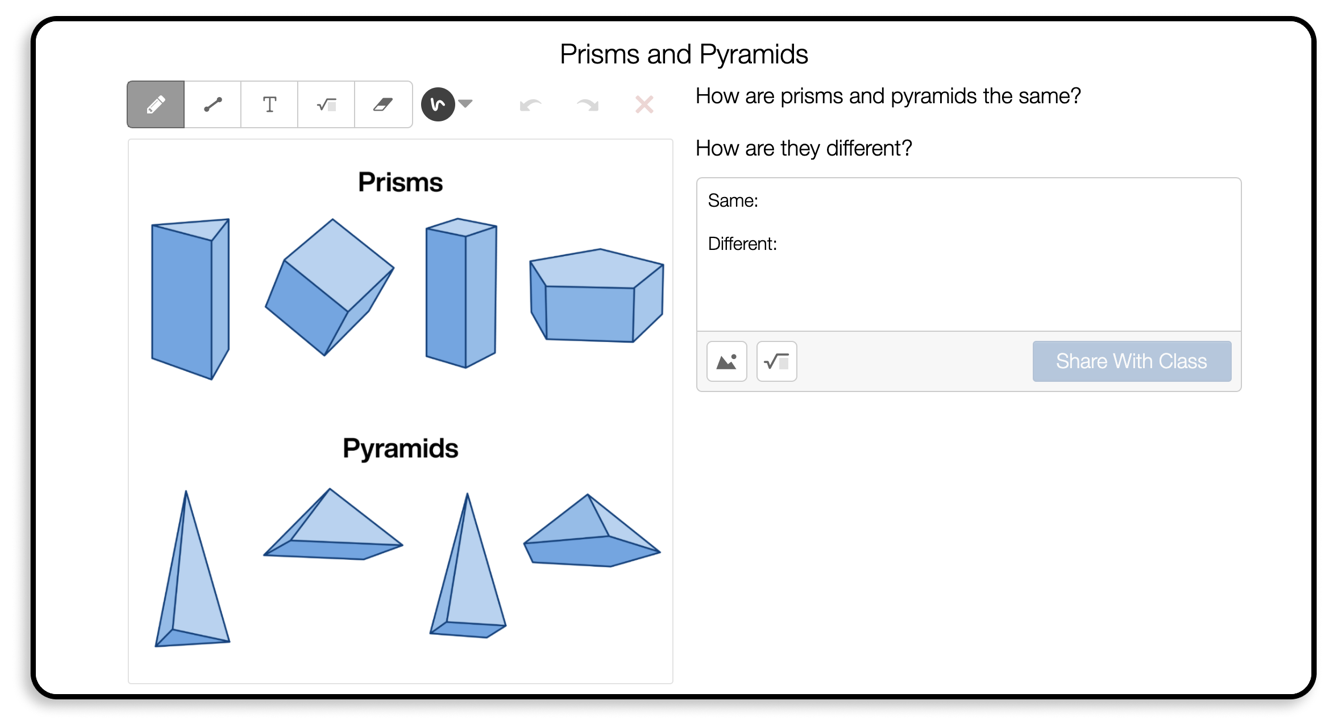1330x722 pixels.
Task: Select the eraser tool
Action: (x=383, y=104)
